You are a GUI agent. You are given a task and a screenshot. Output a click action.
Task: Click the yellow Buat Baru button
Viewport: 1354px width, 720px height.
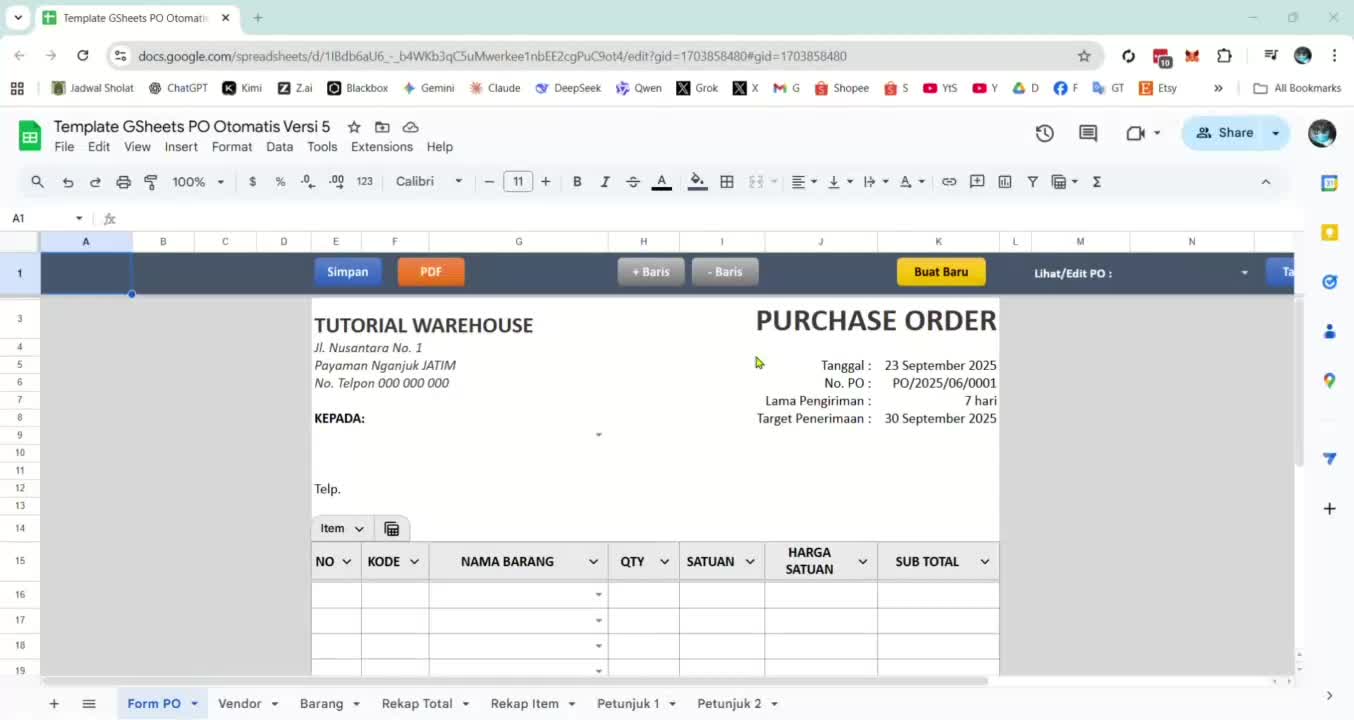[941, 272]
